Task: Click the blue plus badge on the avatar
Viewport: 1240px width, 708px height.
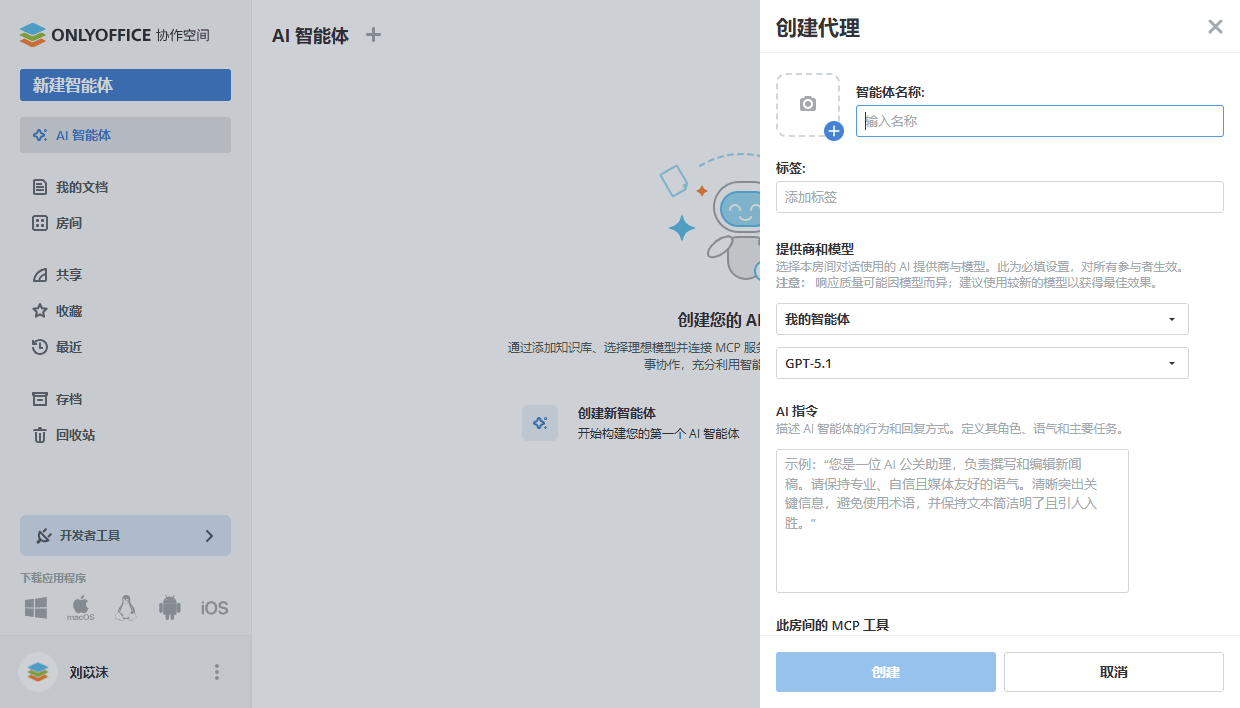Action: pyautogui.click(x=835, y=130)
